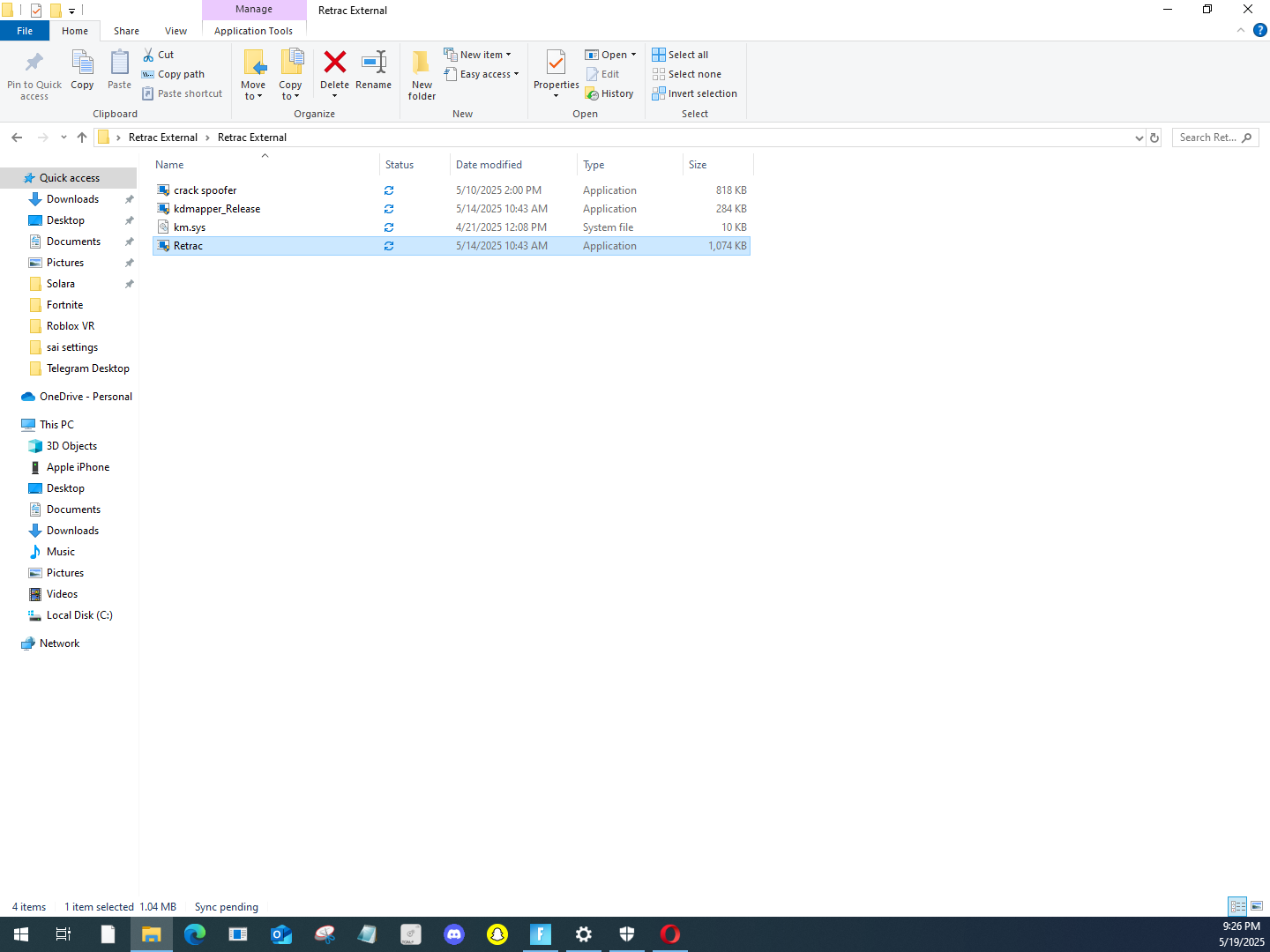Open Quick Access Toolbar customize dropdown

[x=71, y=11]
